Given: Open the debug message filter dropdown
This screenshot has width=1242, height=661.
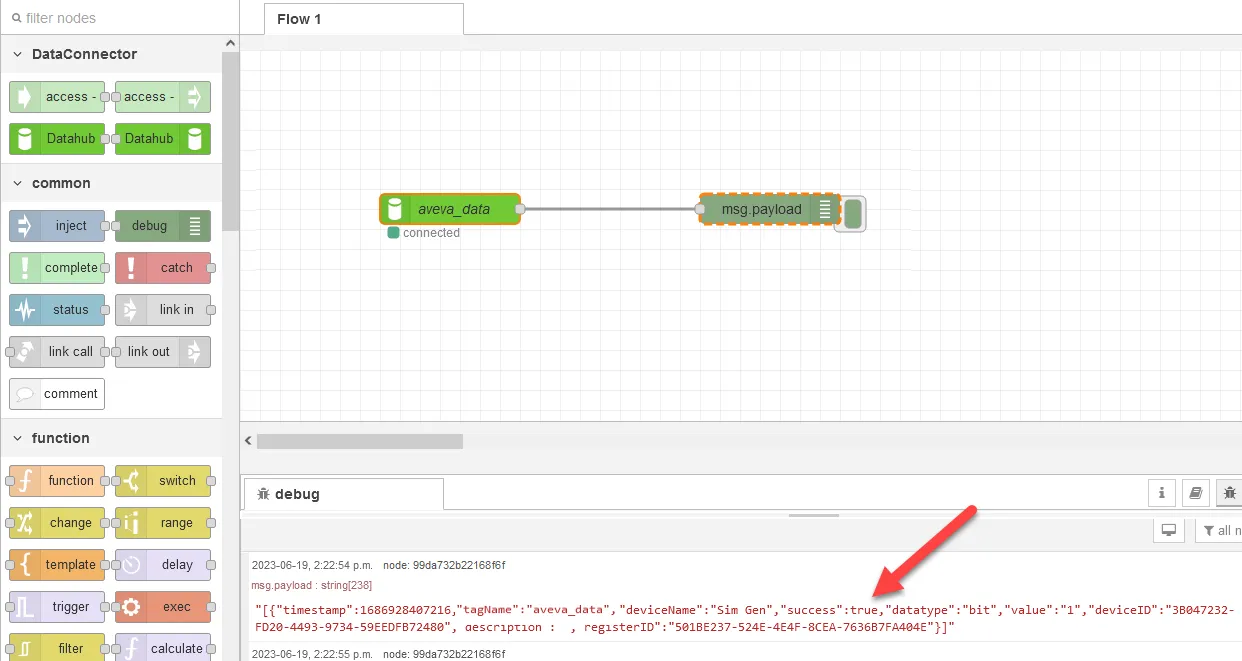Looking at the screenshot, I should point(1218,530).
